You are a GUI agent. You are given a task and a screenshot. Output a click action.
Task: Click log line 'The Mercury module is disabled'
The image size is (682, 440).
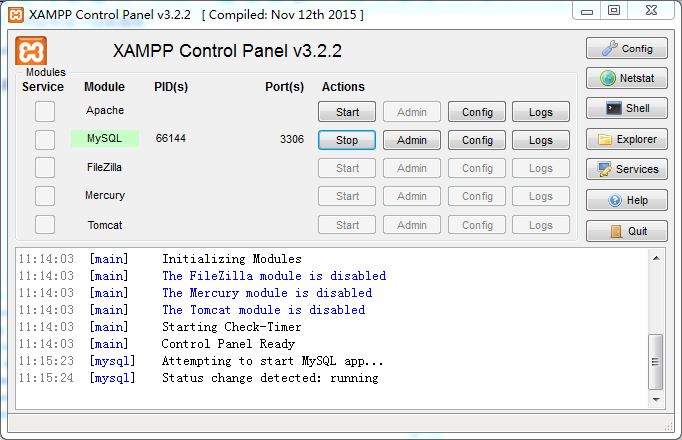pos(267,293)
